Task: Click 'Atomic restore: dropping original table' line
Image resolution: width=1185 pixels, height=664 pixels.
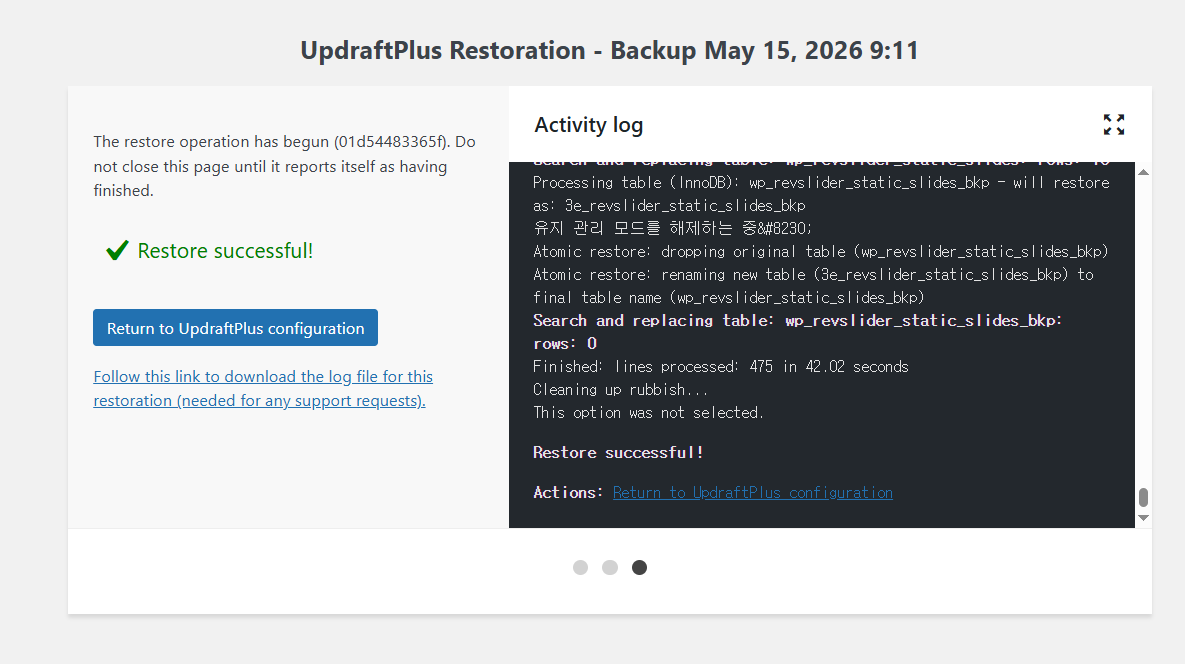Action: pyautogui.click(x=821, y=252)
